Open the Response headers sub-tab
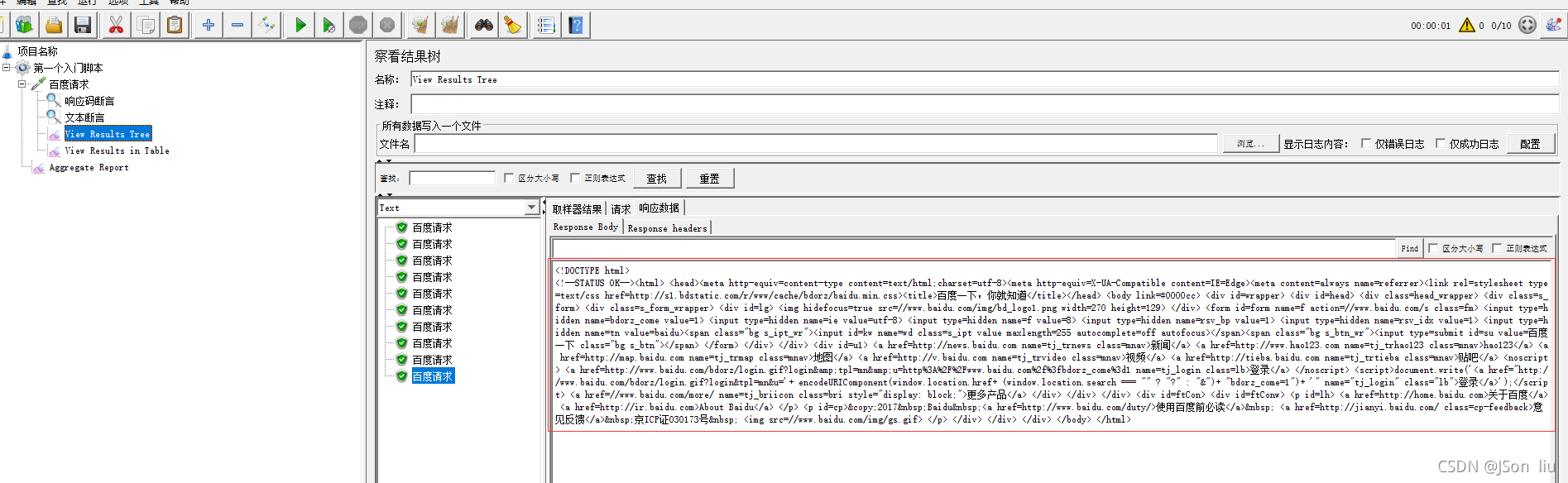1568x483 pixels. [x=667, y=228]
